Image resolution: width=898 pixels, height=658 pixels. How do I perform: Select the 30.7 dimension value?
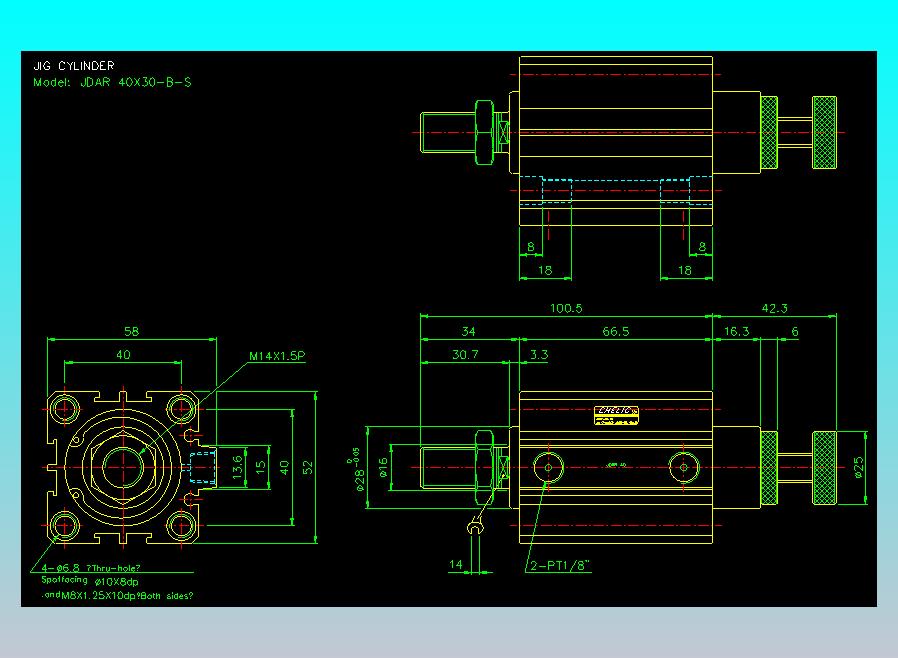click(x=465, y=355)
